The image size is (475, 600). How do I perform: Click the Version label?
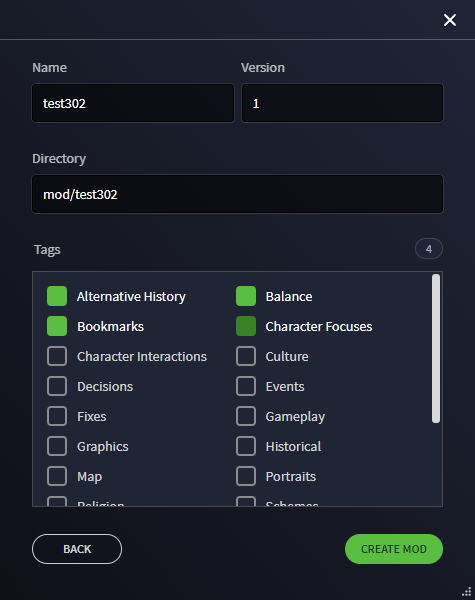[263, 67]
